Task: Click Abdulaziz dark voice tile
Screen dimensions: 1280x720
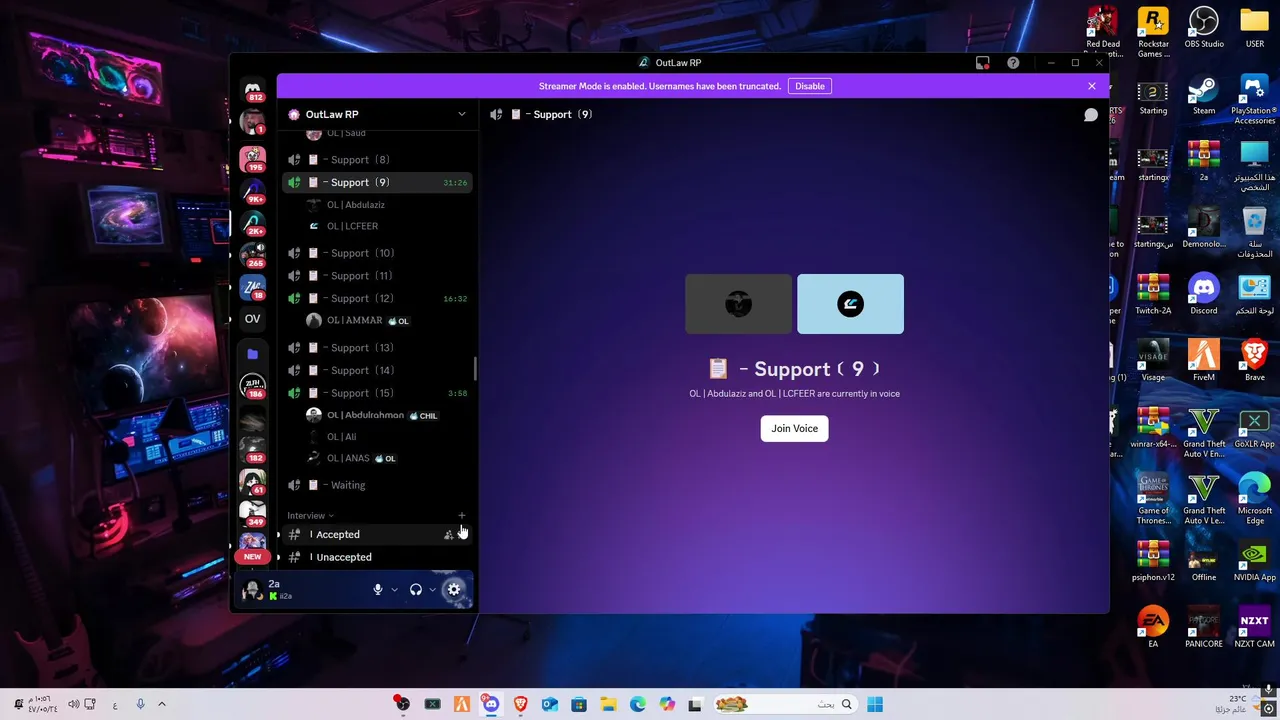Action: pyautogui.click(x=738, y=304)
